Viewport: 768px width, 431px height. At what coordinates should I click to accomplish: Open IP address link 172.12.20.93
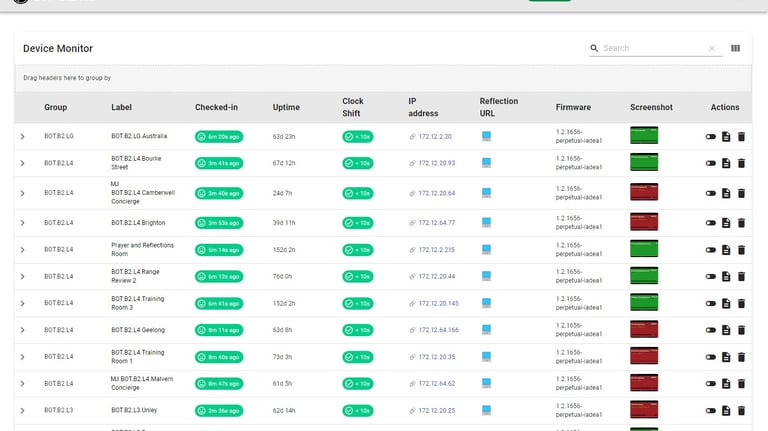[x=436, y=163]
